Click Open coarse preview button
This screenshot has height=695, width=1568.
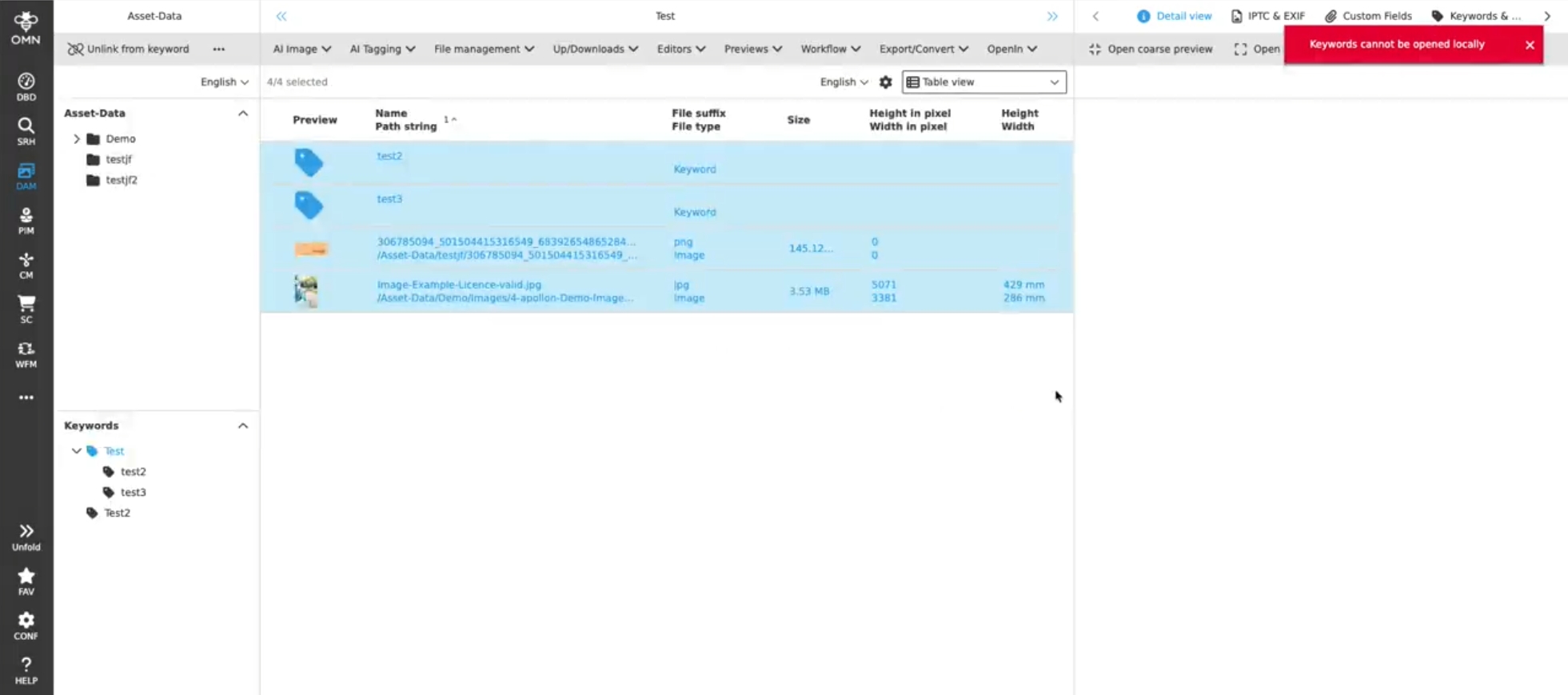pos(1151,49)
